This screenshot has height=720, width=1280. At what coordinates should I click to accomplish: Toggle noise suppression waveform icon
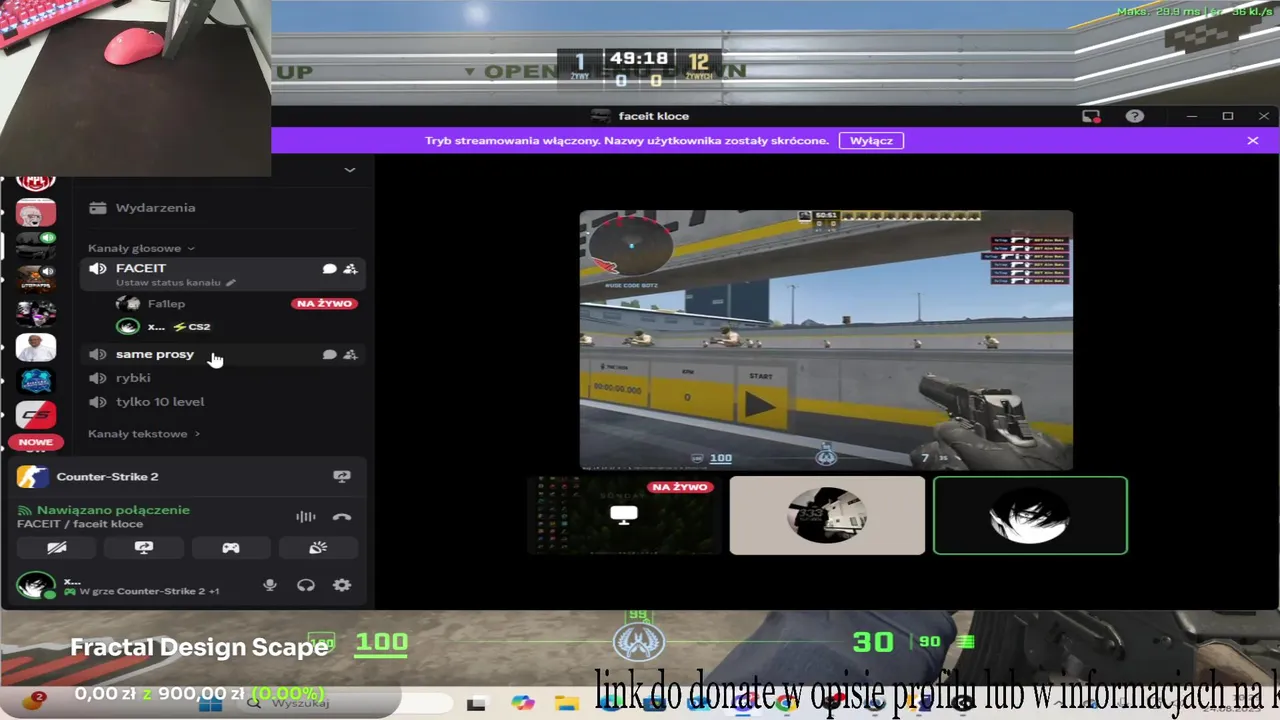click(305, 517)
